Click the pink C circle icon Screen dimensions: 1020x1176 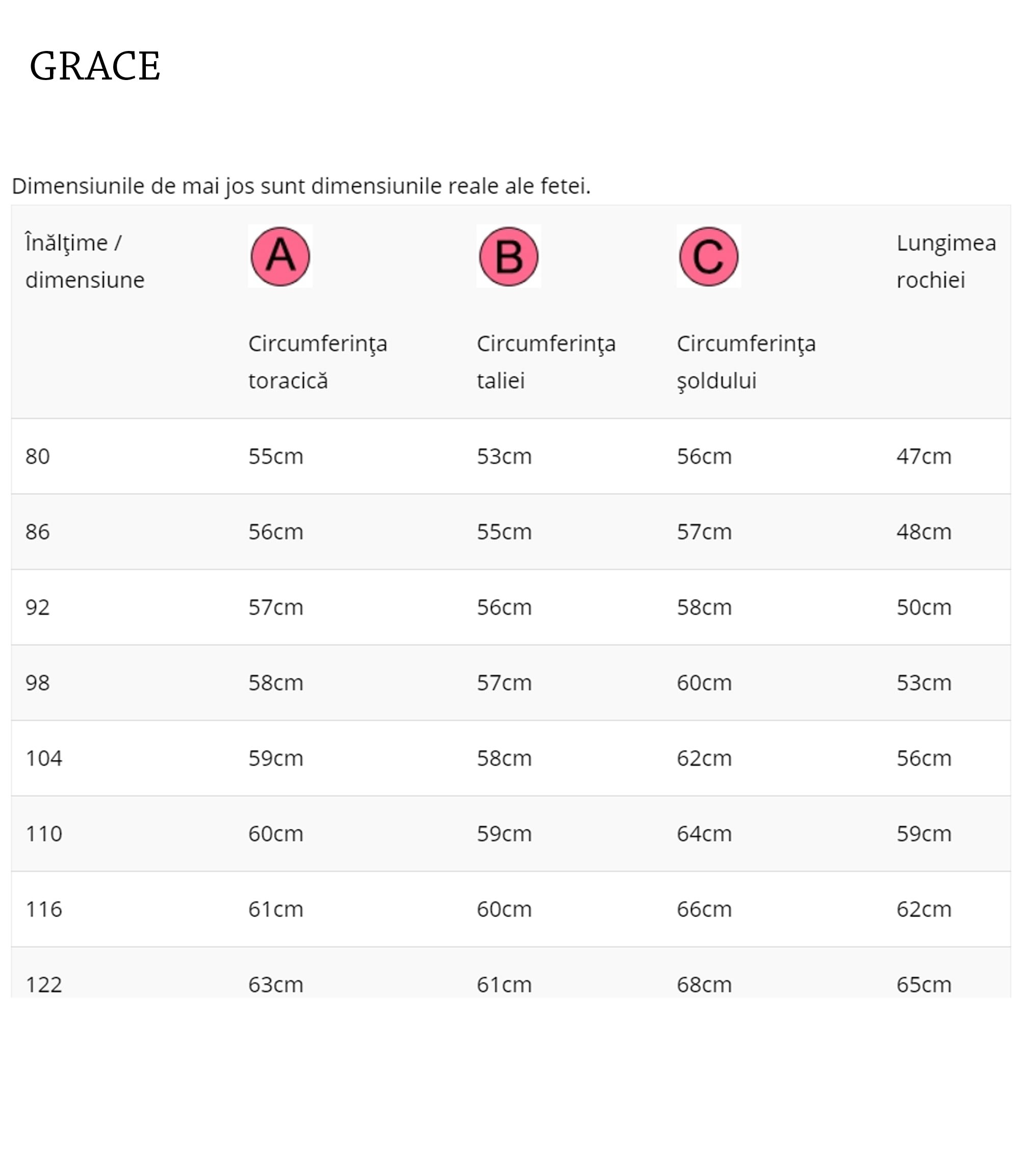(x=709, y=256)
